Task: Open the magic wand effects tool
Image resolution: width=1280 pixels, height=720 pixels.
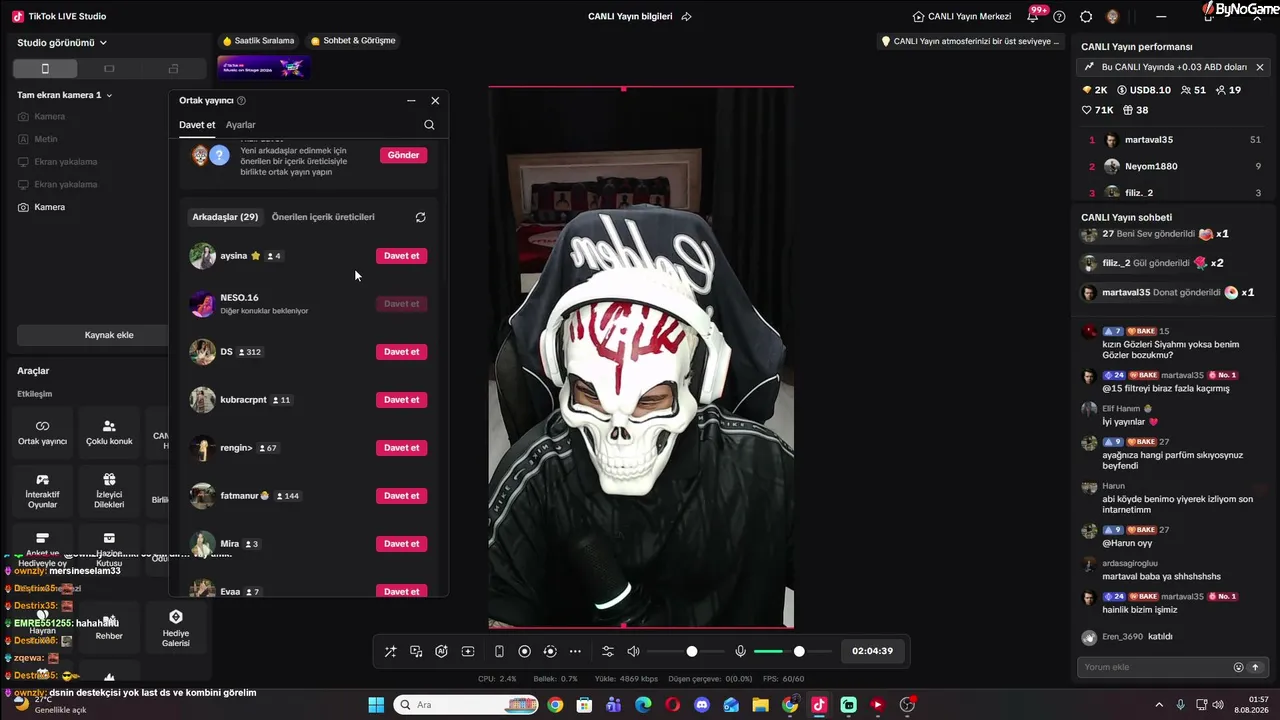Action: pyautogui.click(x=390, y=651)
